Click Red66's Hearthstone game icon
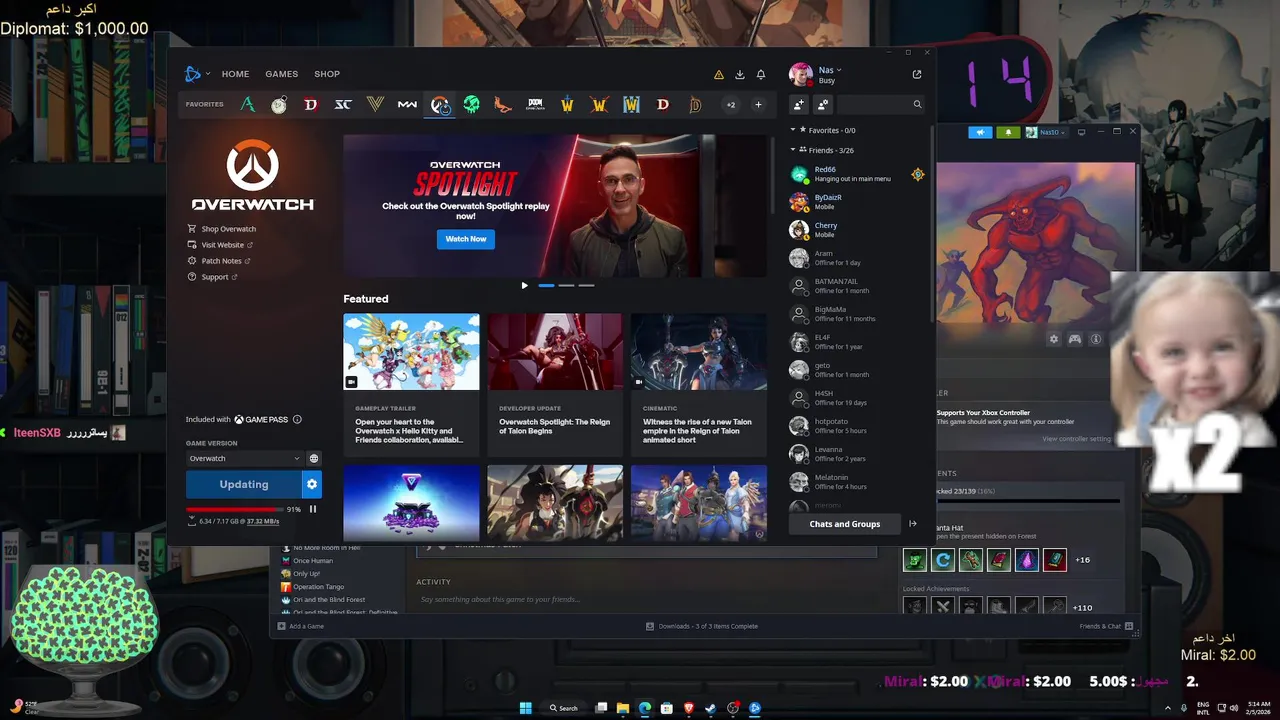The image size is (1280, 720). tap(917, 174)
